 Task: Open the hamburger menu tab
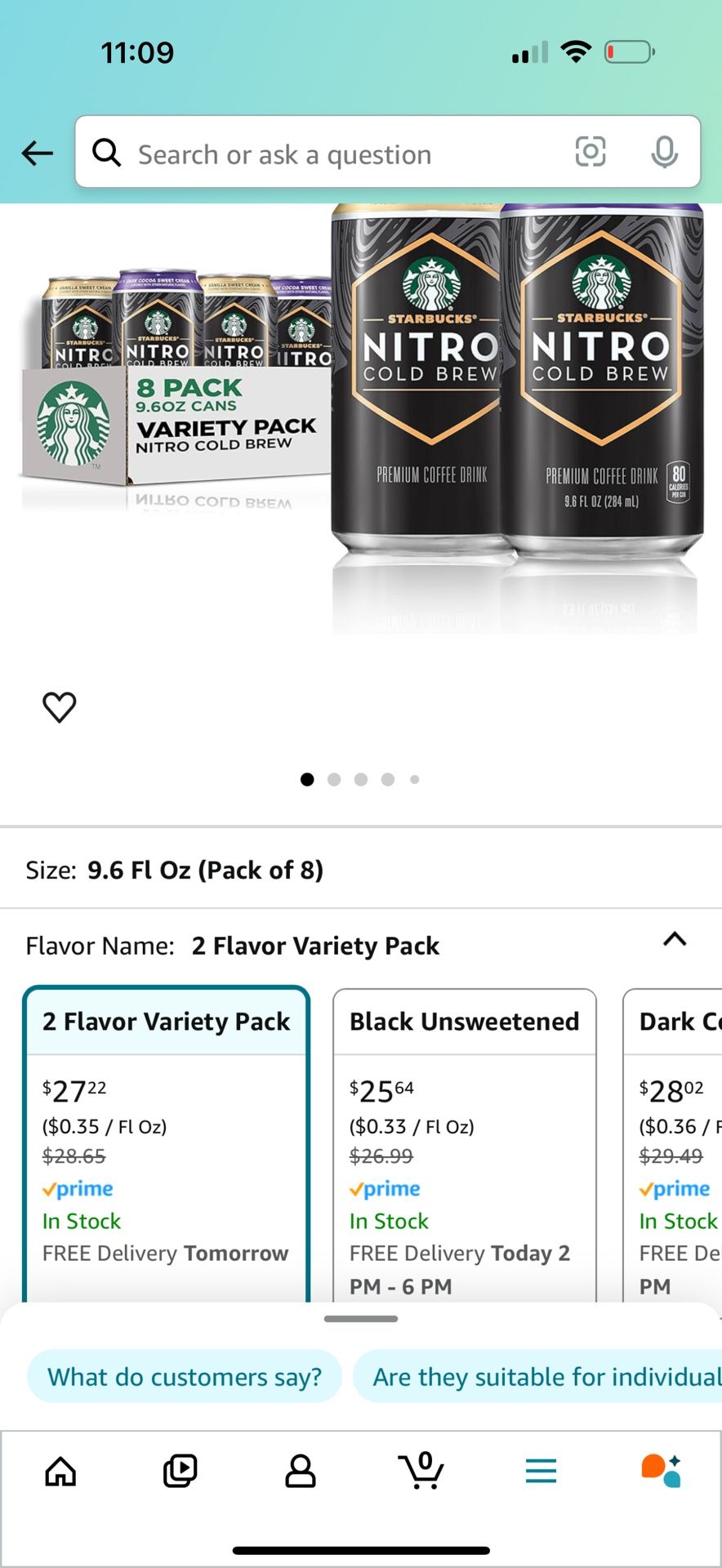541,1472
